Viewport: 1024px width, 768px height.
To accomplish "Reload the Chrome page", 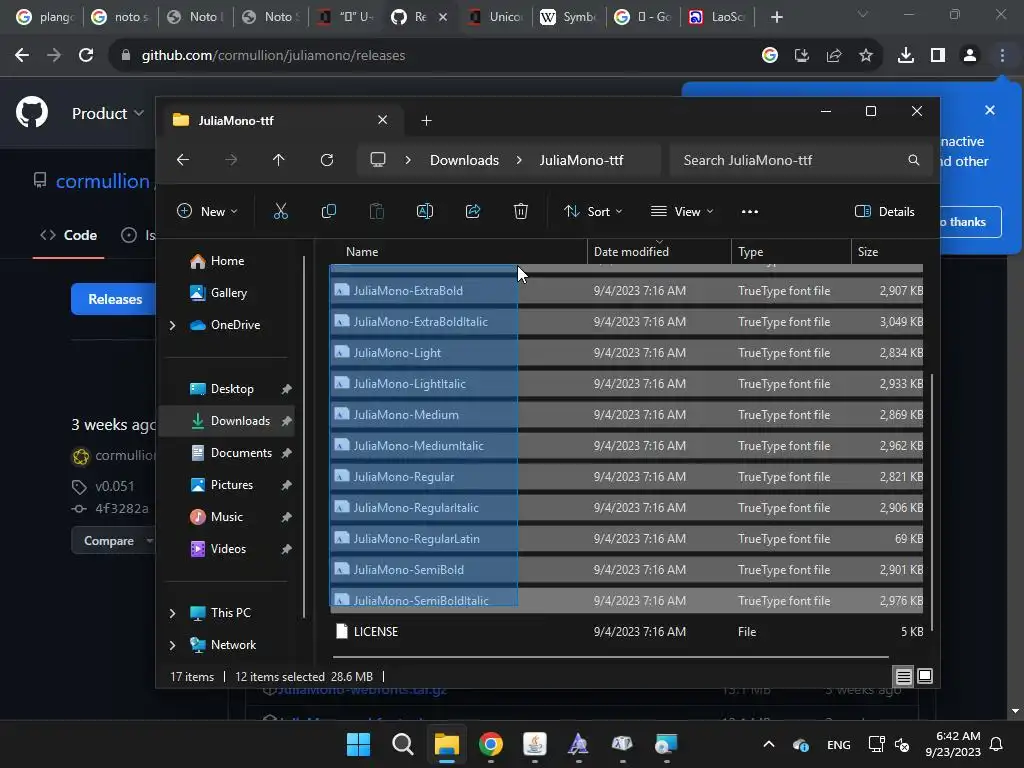I will click(86, 56).
